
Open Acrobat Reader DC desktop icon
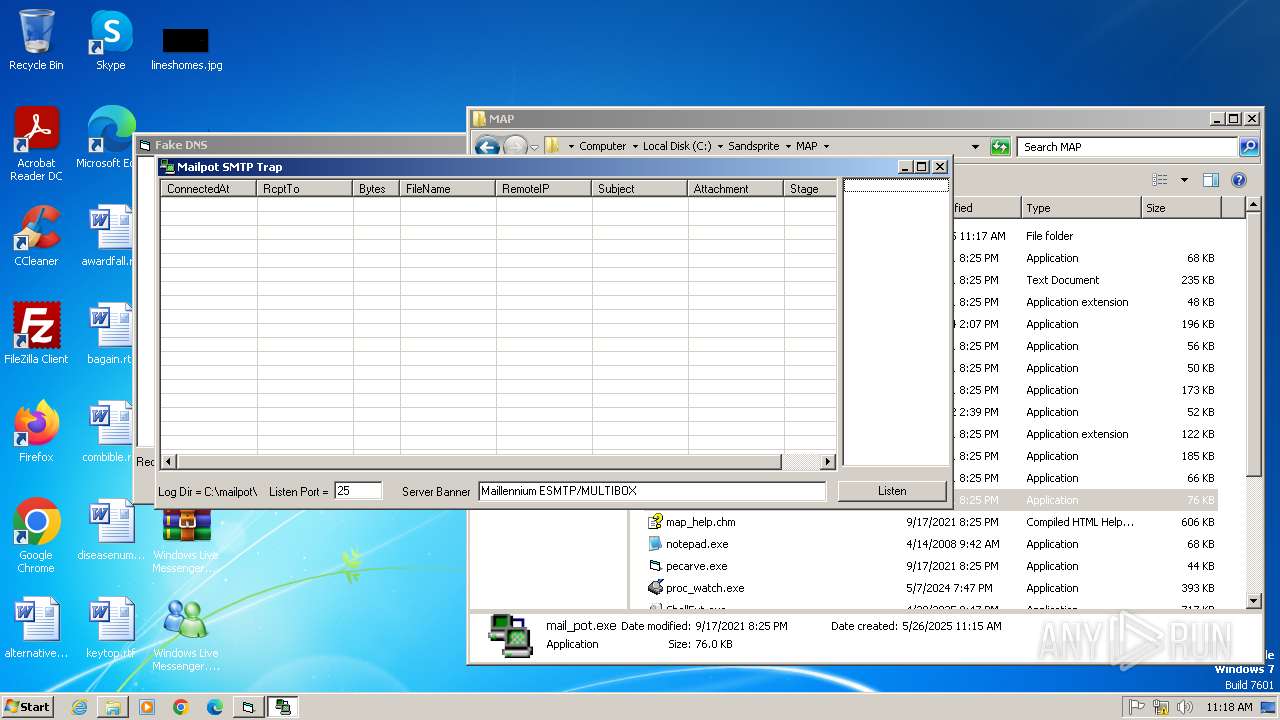pyautogui.click(x=36, y=144)
